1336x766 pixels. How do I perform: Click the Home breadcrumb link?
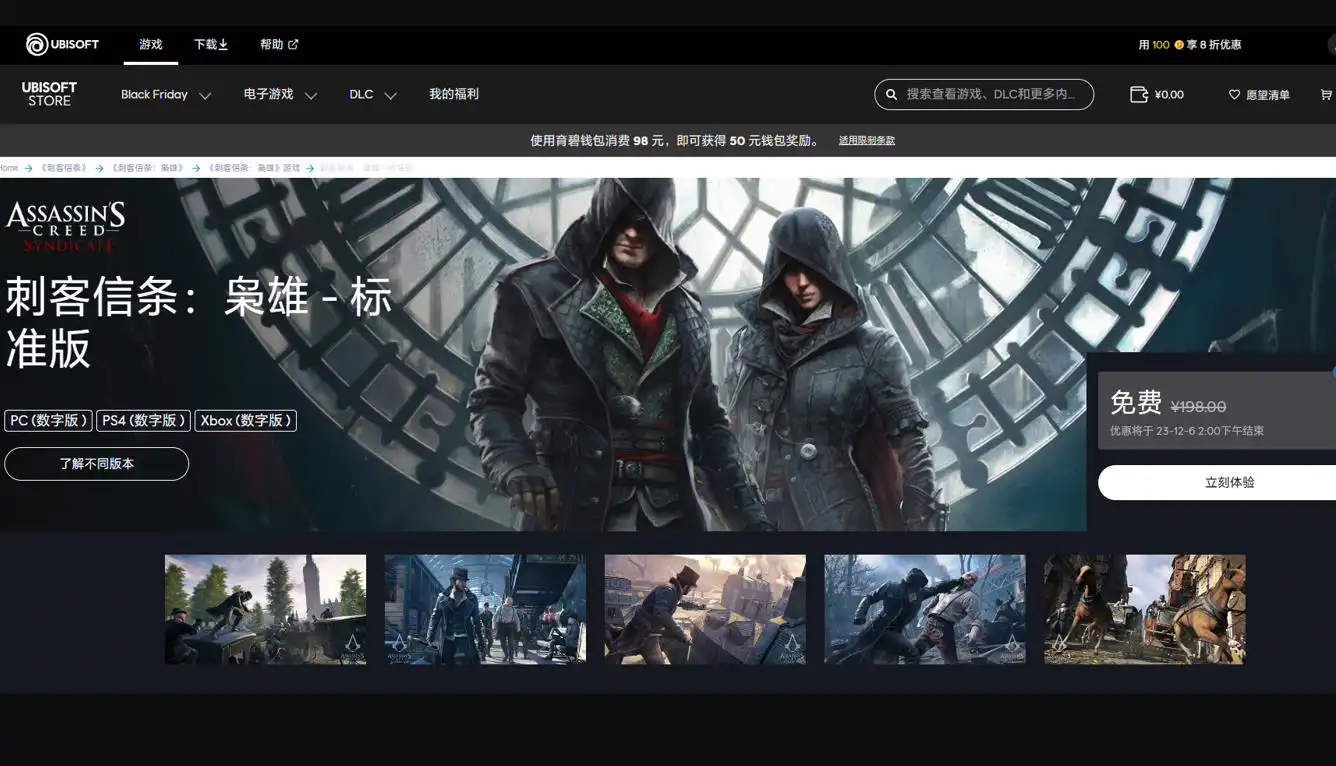[x=9, y=168]
